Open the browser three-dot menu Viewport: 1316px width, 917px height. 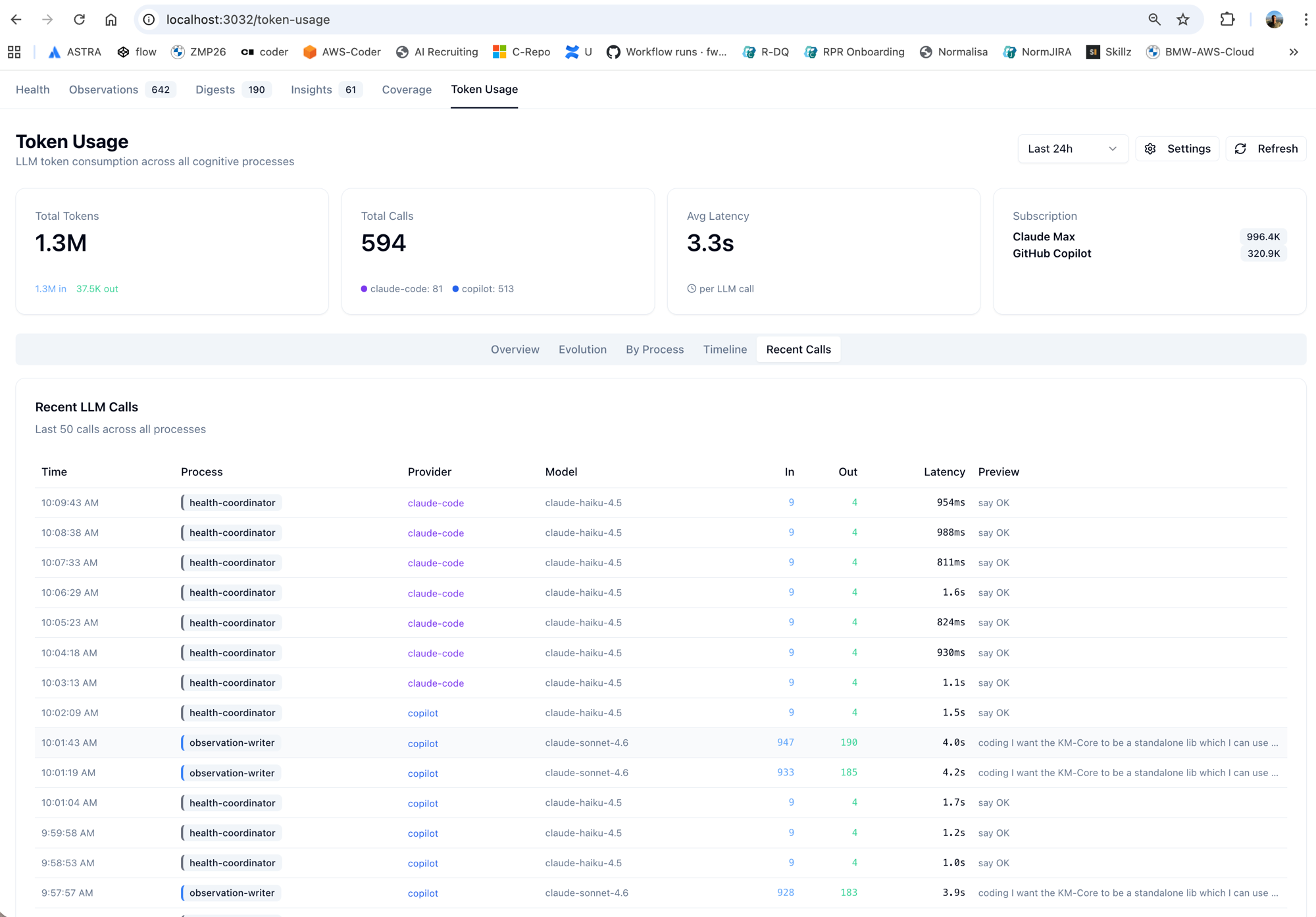click(x=1305, y=20)
